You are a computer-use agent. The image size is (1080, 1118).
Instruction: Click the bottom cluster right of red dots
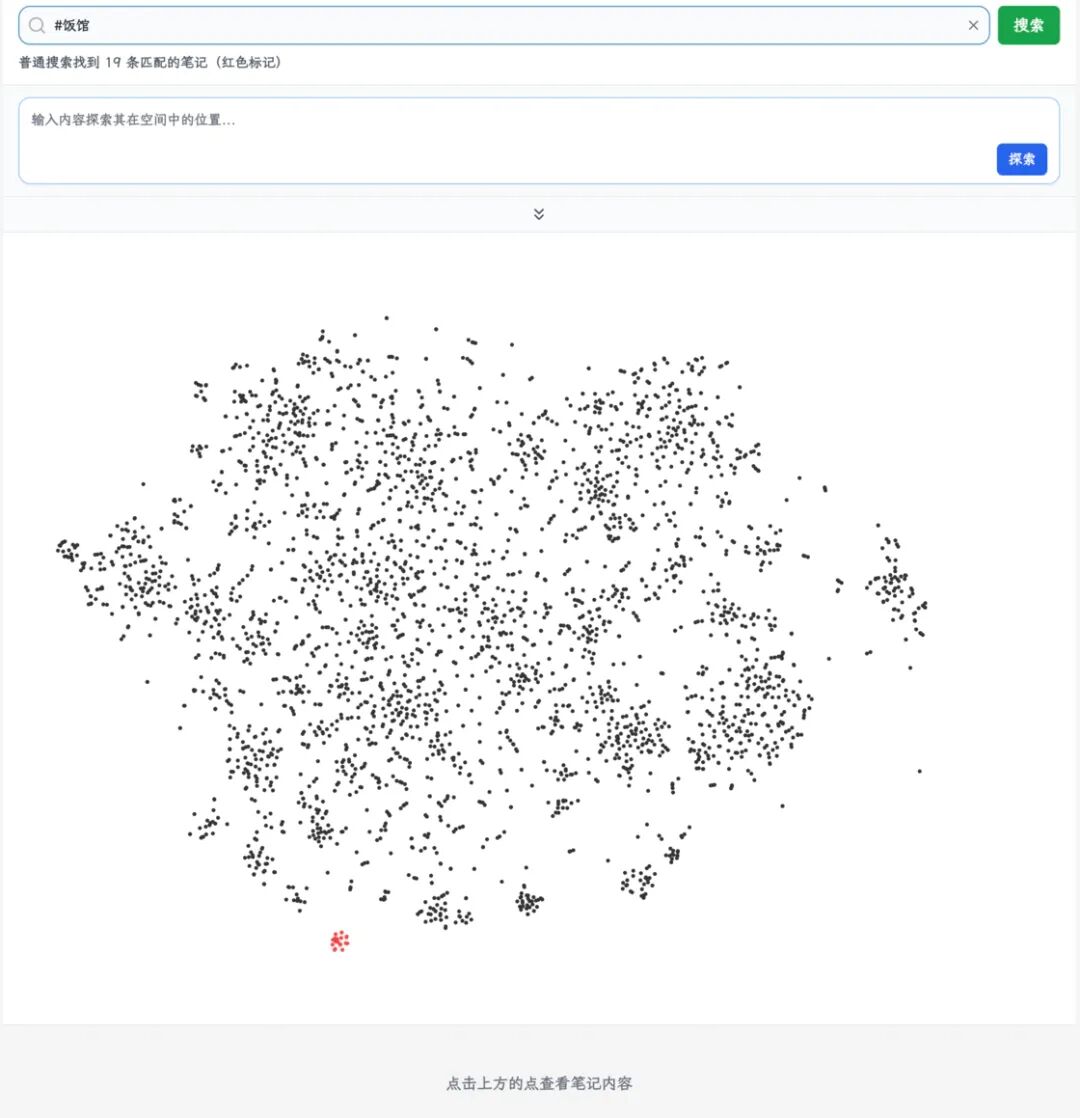(x=436, y=911)
